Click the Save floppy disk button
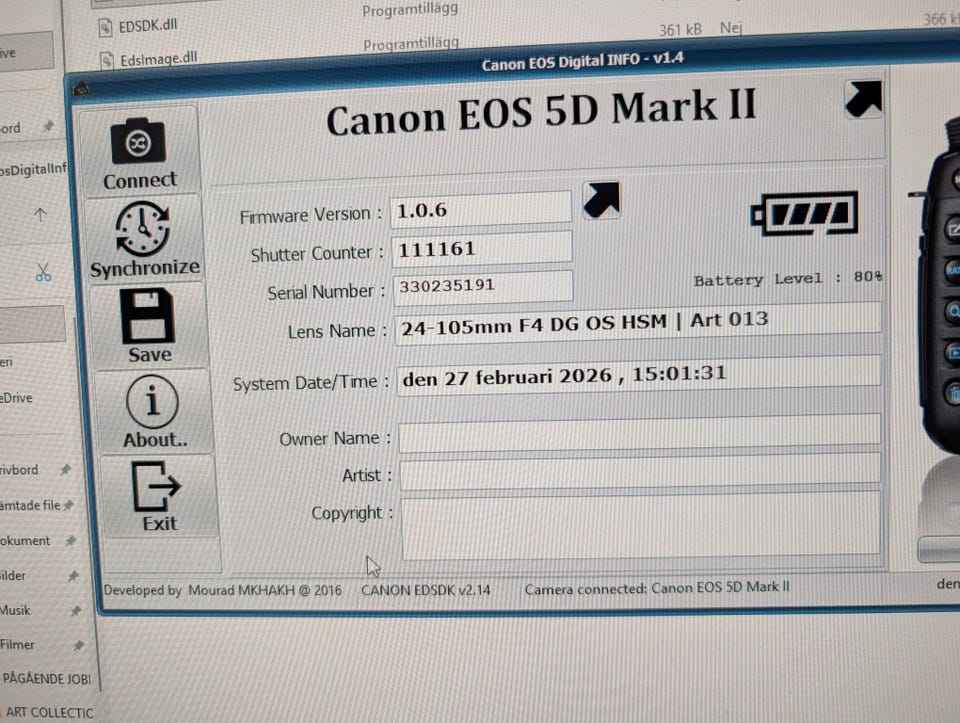The width and height of the screenshot is (960, 723). 149,326
